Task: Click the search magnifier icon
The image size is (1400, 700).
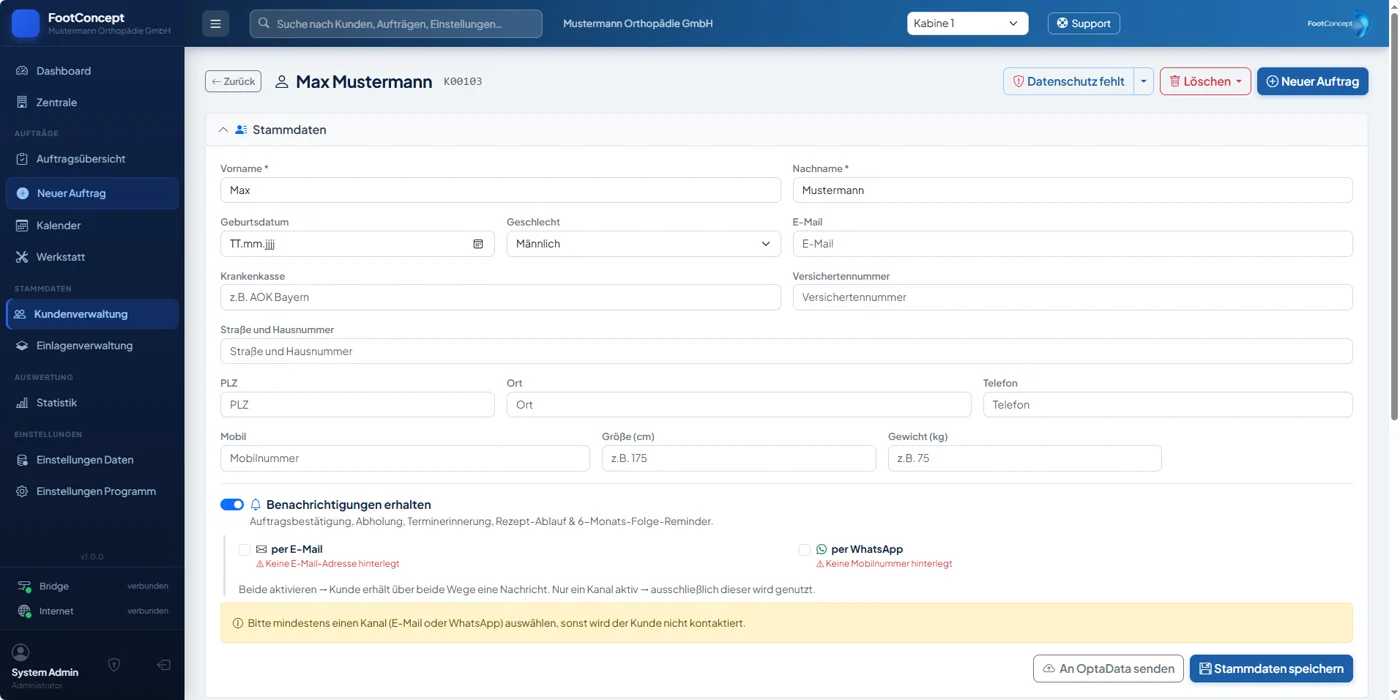Action: click(264, 23)
